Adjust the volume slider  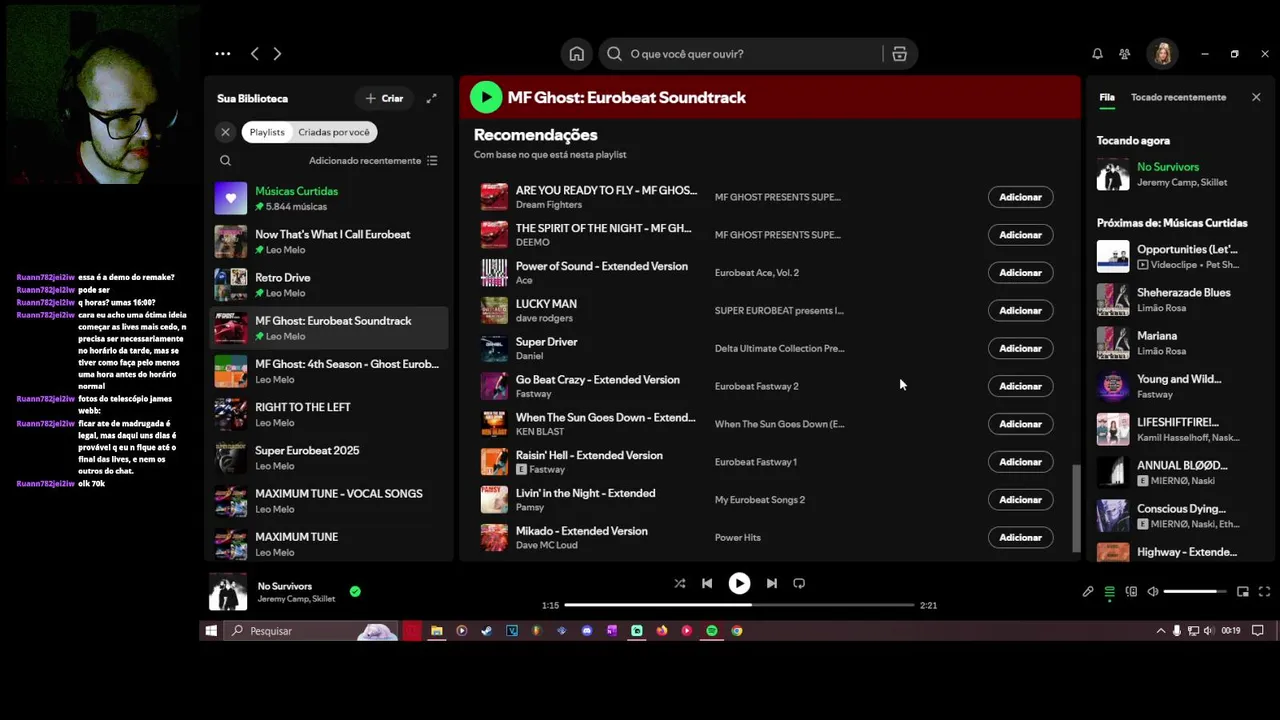[x=1195, y=592]
